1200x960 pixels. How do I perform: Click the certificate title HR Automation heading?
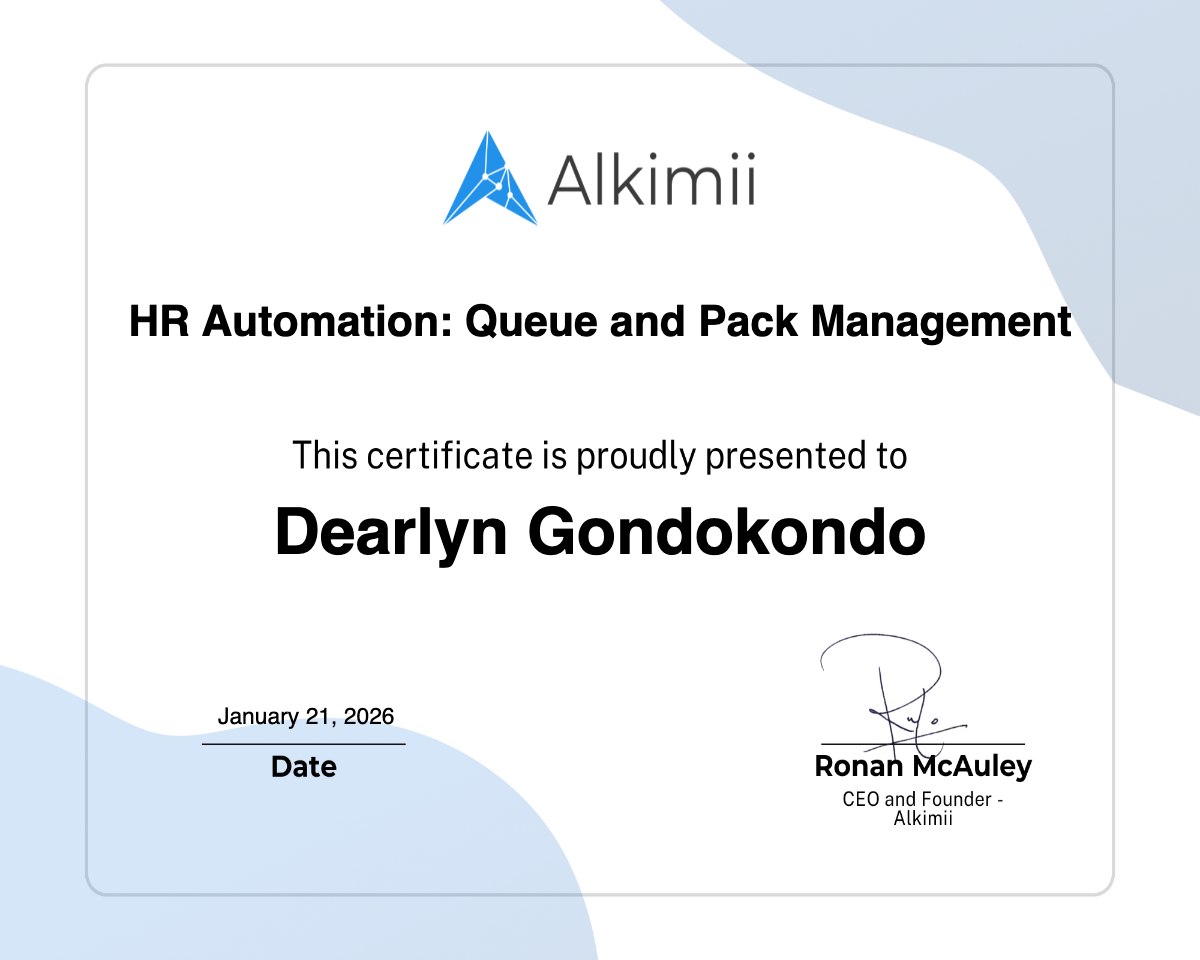pos(600,322)
